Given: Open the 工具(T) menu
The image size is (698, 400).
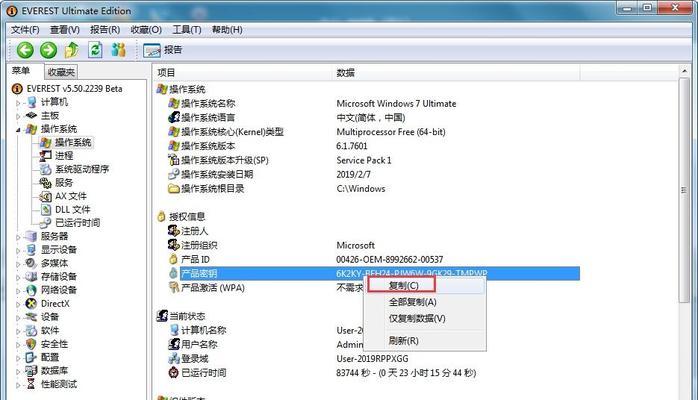Looking at the screenshot, I should point(187,30).
